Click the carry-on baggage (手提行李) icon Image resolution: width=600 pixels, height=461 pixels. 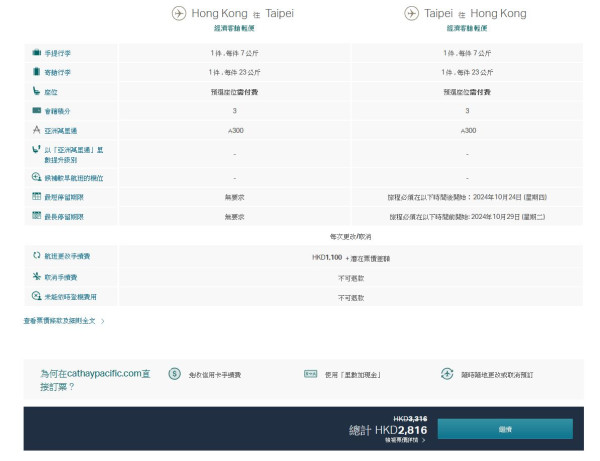pos(36,51)
